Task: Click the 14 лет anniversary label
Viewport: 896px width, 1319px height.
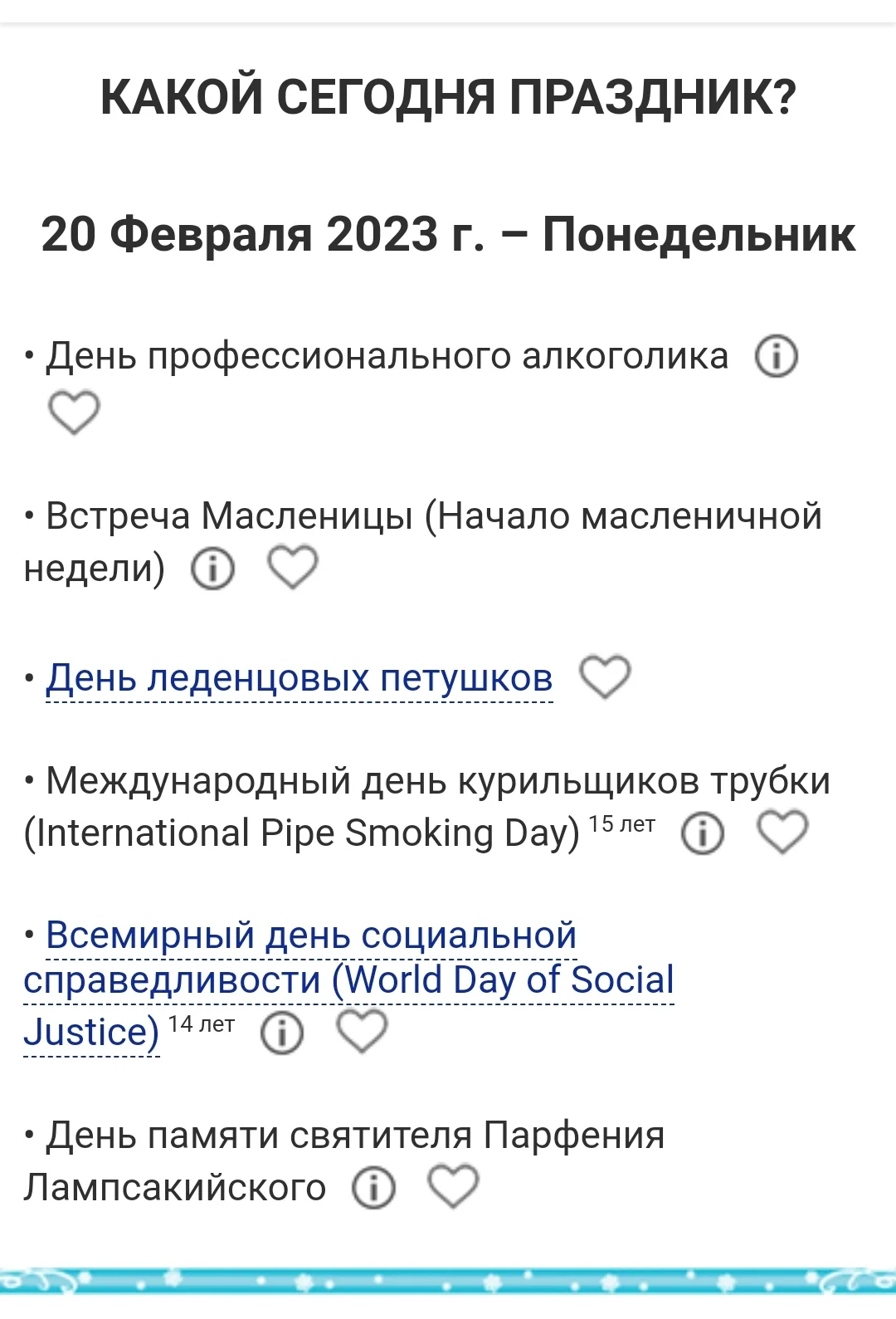Action: (201, 1024)
